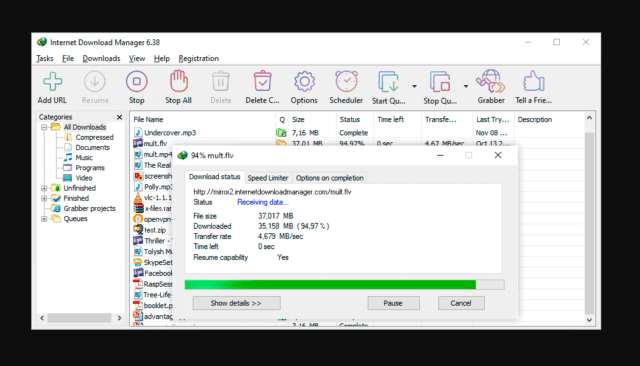Sort by Last Try column header

point(493,120)
